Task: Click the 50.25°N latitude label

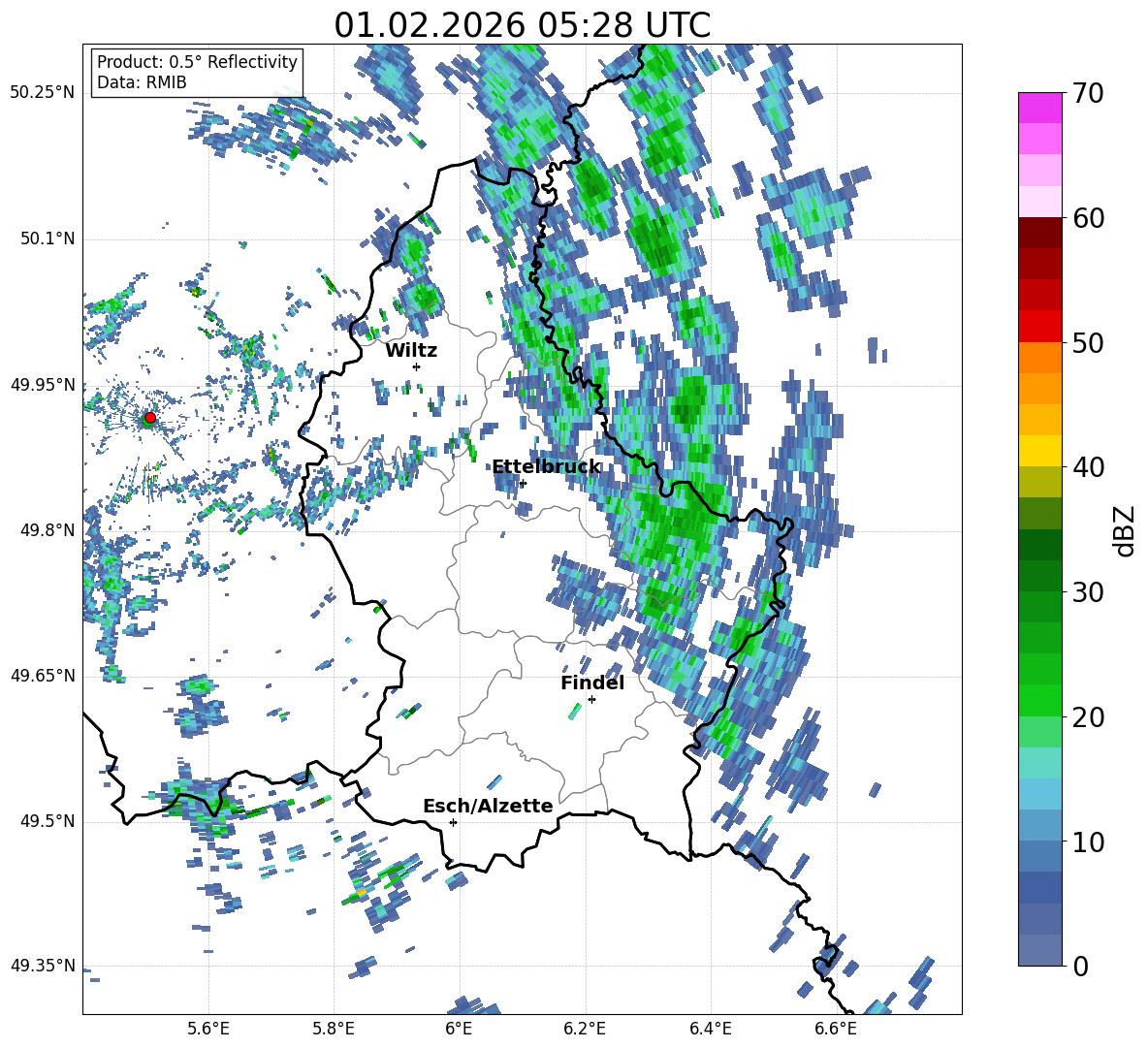Action: tap(43, 92)
